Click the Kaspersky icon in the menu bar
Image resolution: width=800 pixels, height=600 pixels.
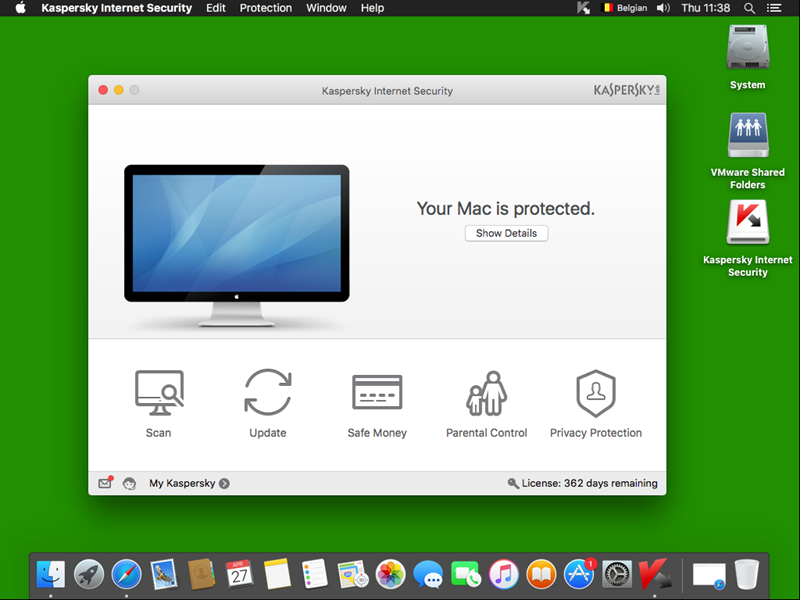click(x=584, y=8)
